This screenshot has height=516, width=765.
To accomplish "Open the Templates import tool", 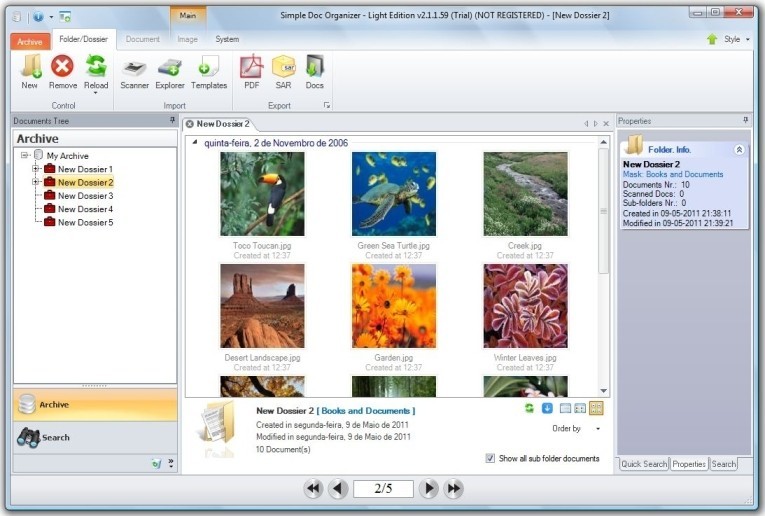I will 209,72.
